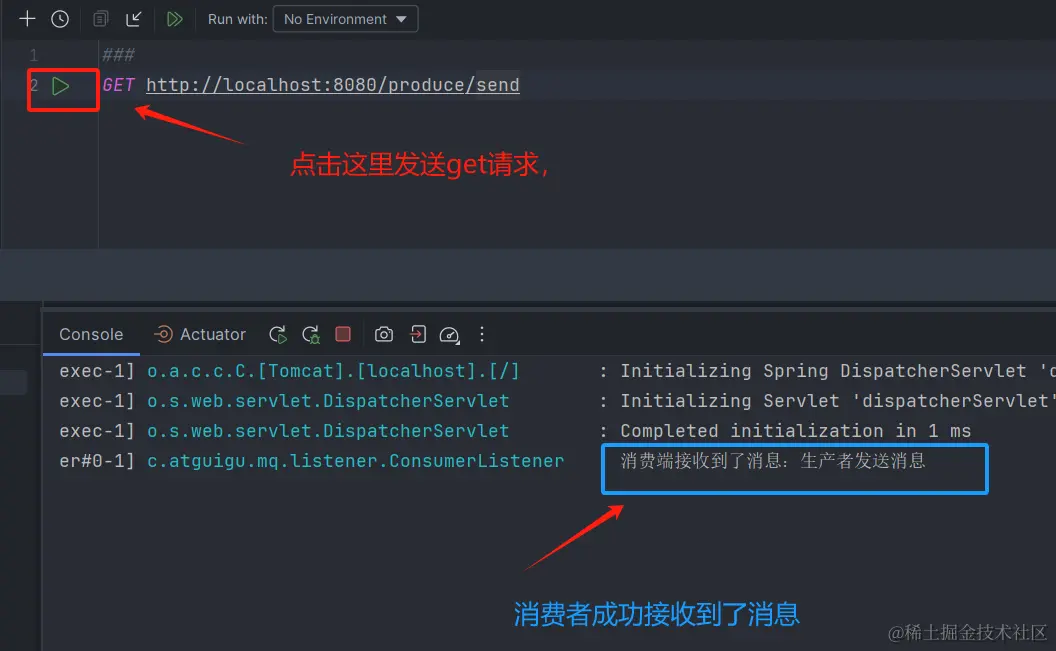The width and height of the screenshot is (1056, 651).
Task: Run all requests in file
Action: coord(174,19)
